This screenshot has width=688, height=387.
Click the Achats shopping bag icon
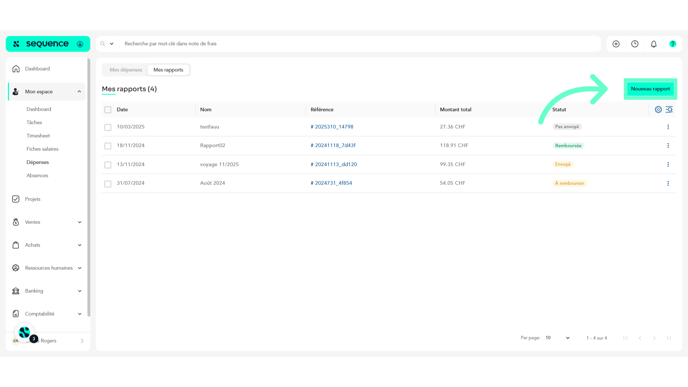point(16,245)
